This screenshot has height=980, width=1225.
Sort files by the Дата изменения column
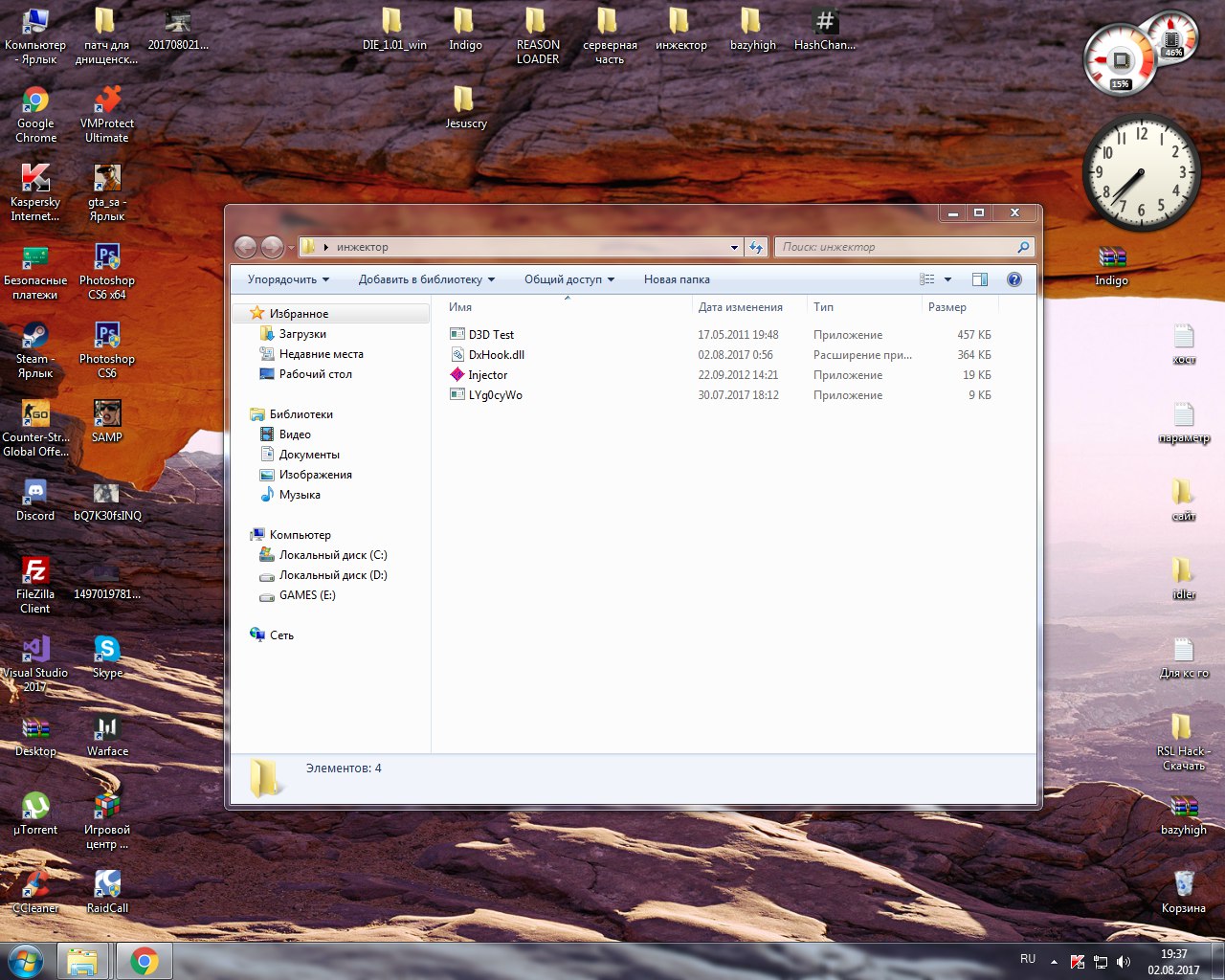coord(740,307)
